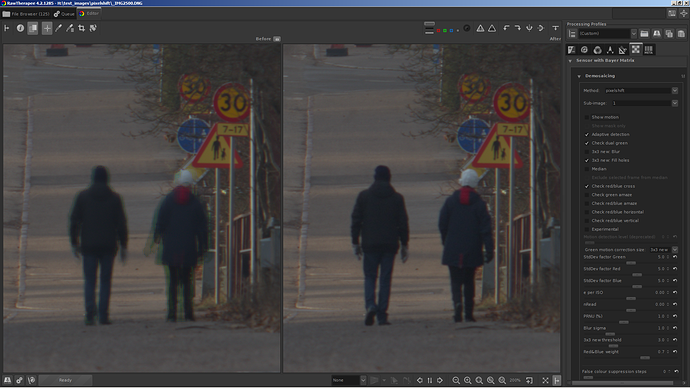The image size is (690, 388).
Task: Toggle the first clipping warning triangle
Action: [481, 28]
